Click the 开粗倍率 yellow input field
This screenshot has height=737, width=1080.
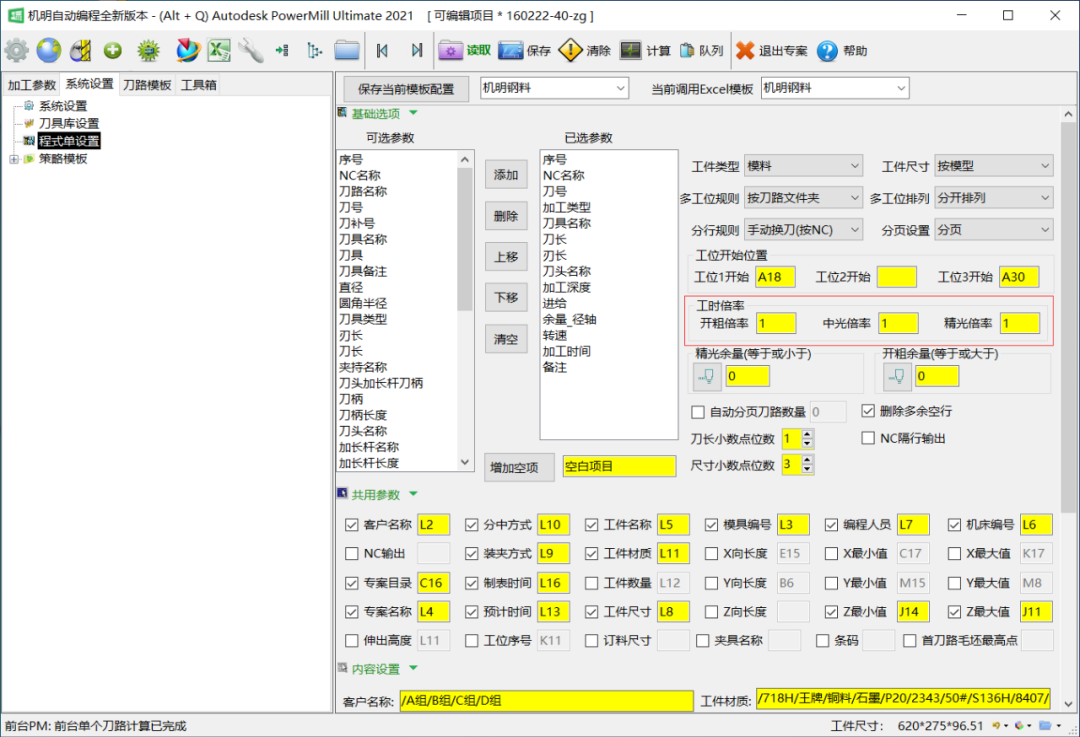click(x=776, y=323)
